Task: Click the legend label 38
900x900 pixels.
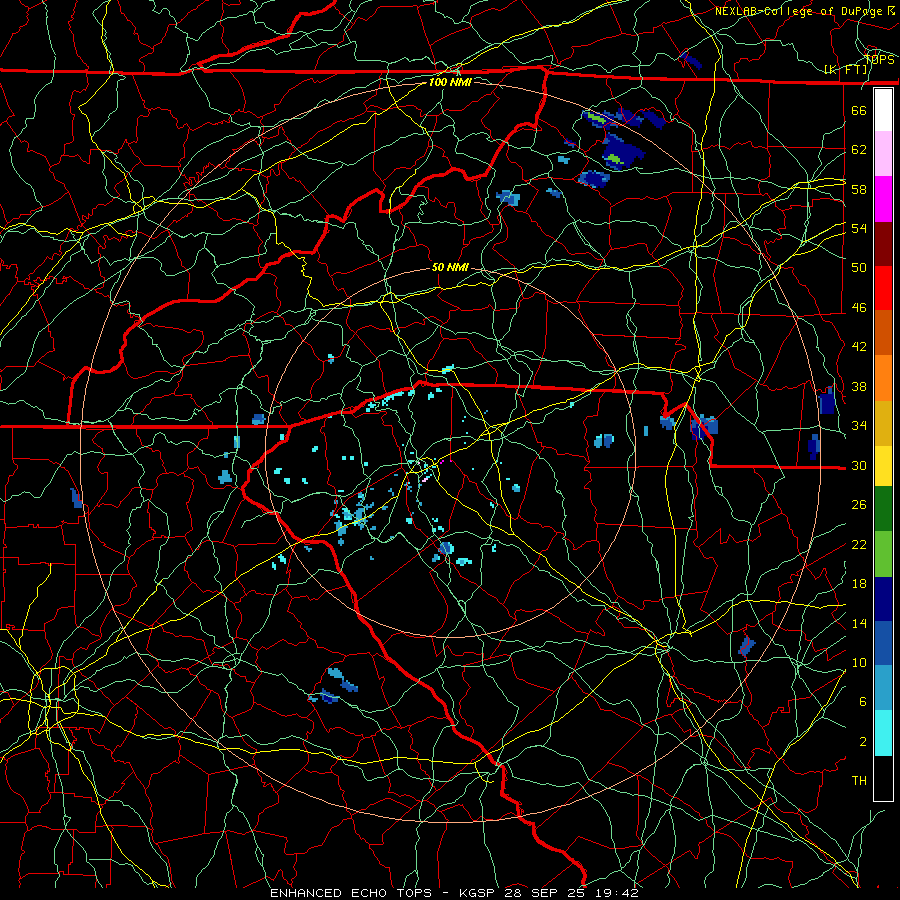Action: click(x=859, y=386)
